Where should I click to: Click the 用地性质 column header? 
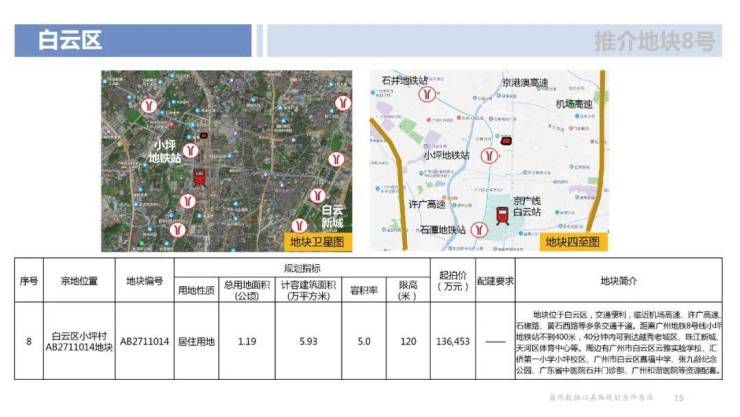196,290
